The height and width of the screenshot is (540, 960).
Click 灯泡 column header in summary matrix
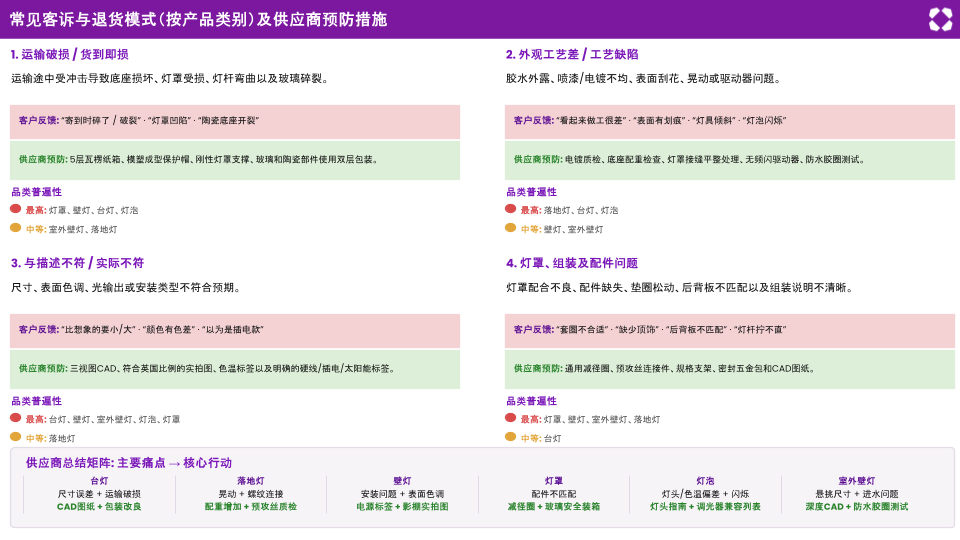click(705, 481)
